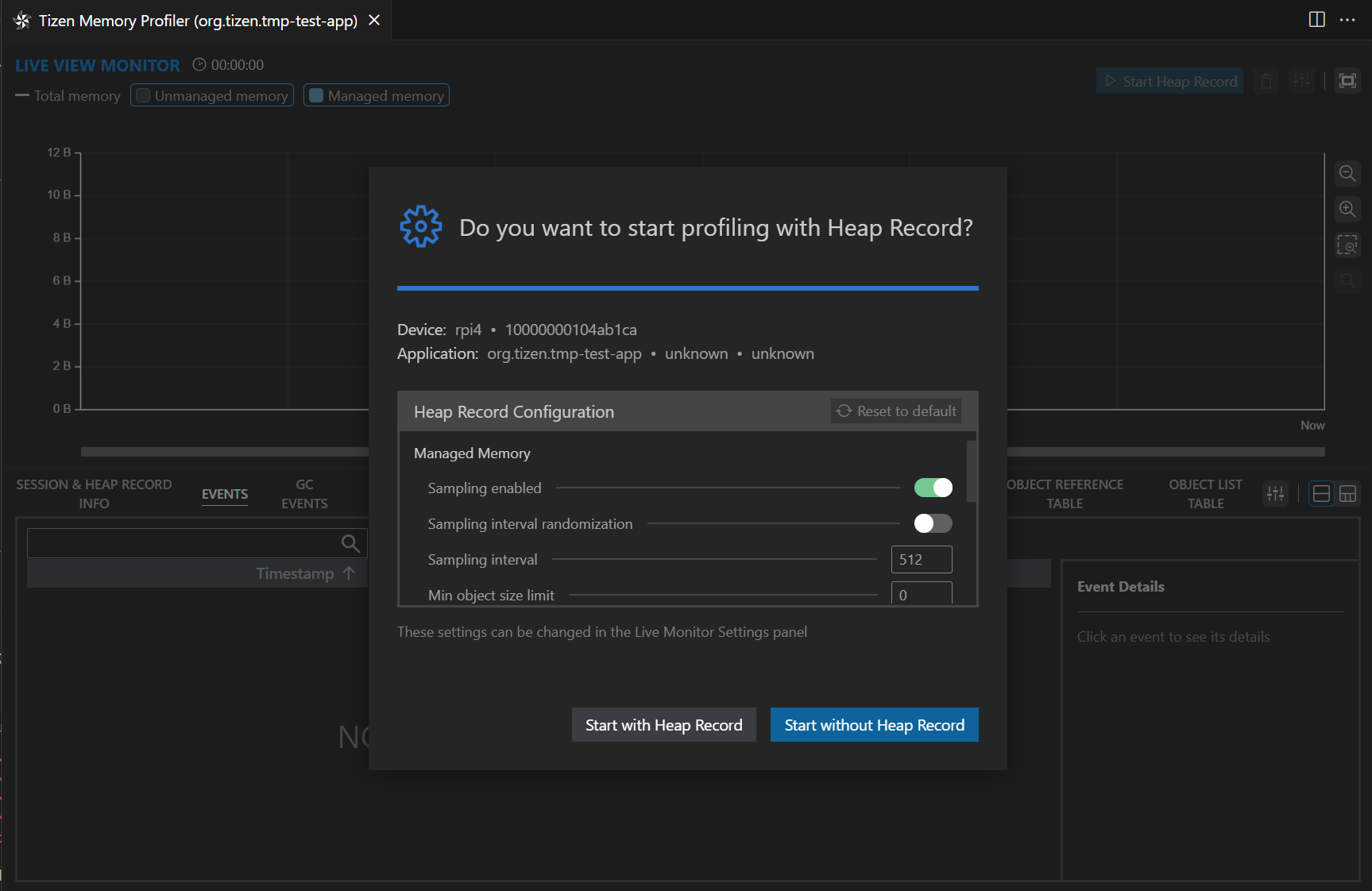Click the Sampling interval input field
The height and width of the screenshot is (891, 1372).
coord(922,560)
